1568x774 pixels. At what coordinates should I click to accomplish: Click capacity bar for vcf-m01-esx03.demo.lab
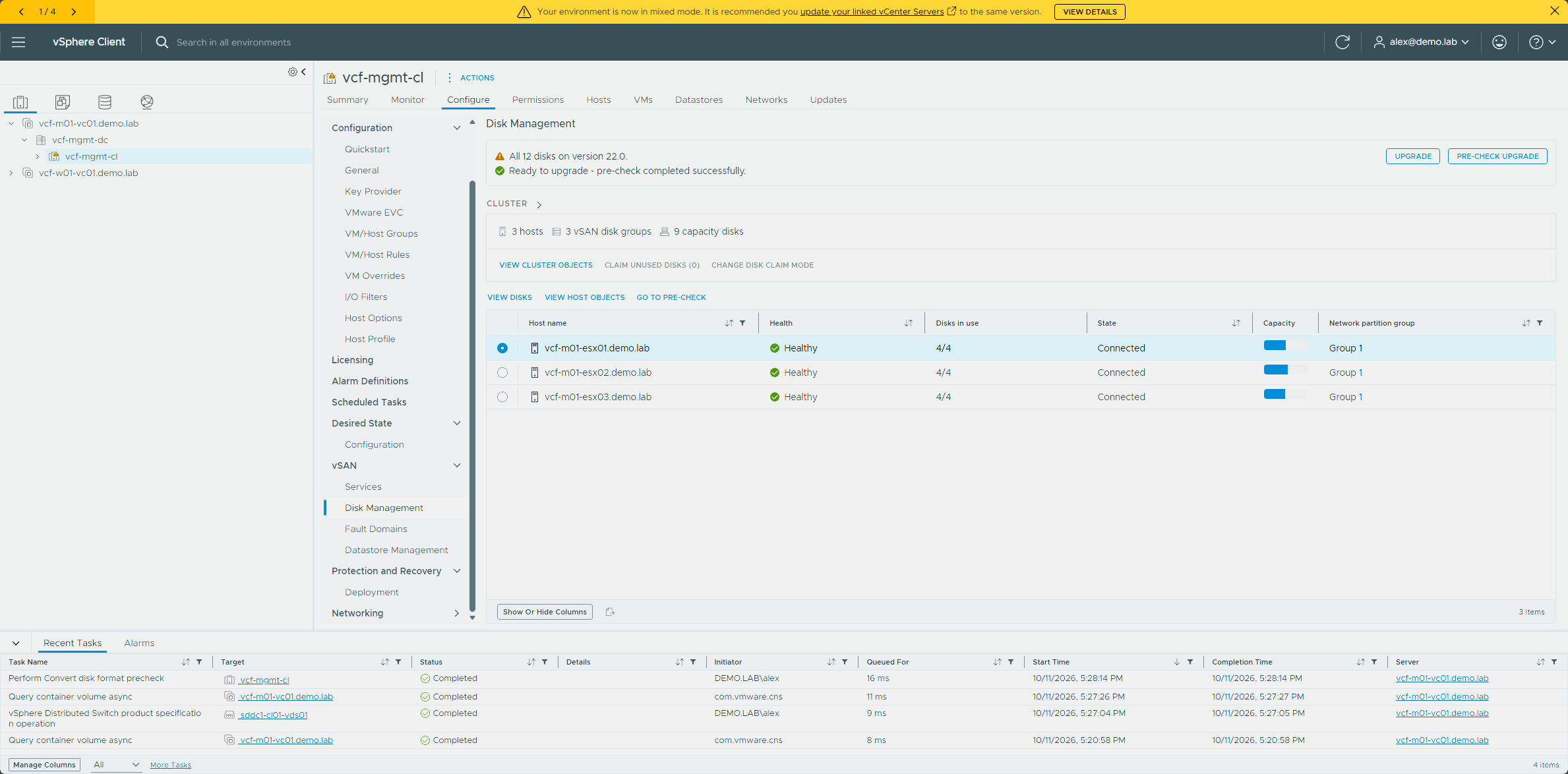click(1284, 394)
